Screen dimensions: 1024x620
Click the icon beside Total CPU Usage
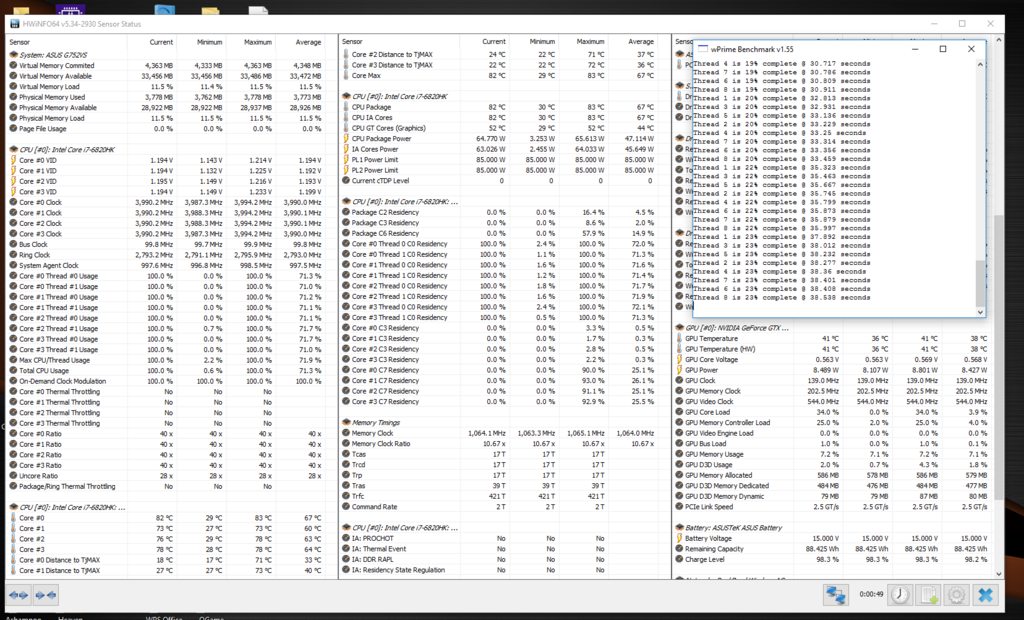point(13,370)
